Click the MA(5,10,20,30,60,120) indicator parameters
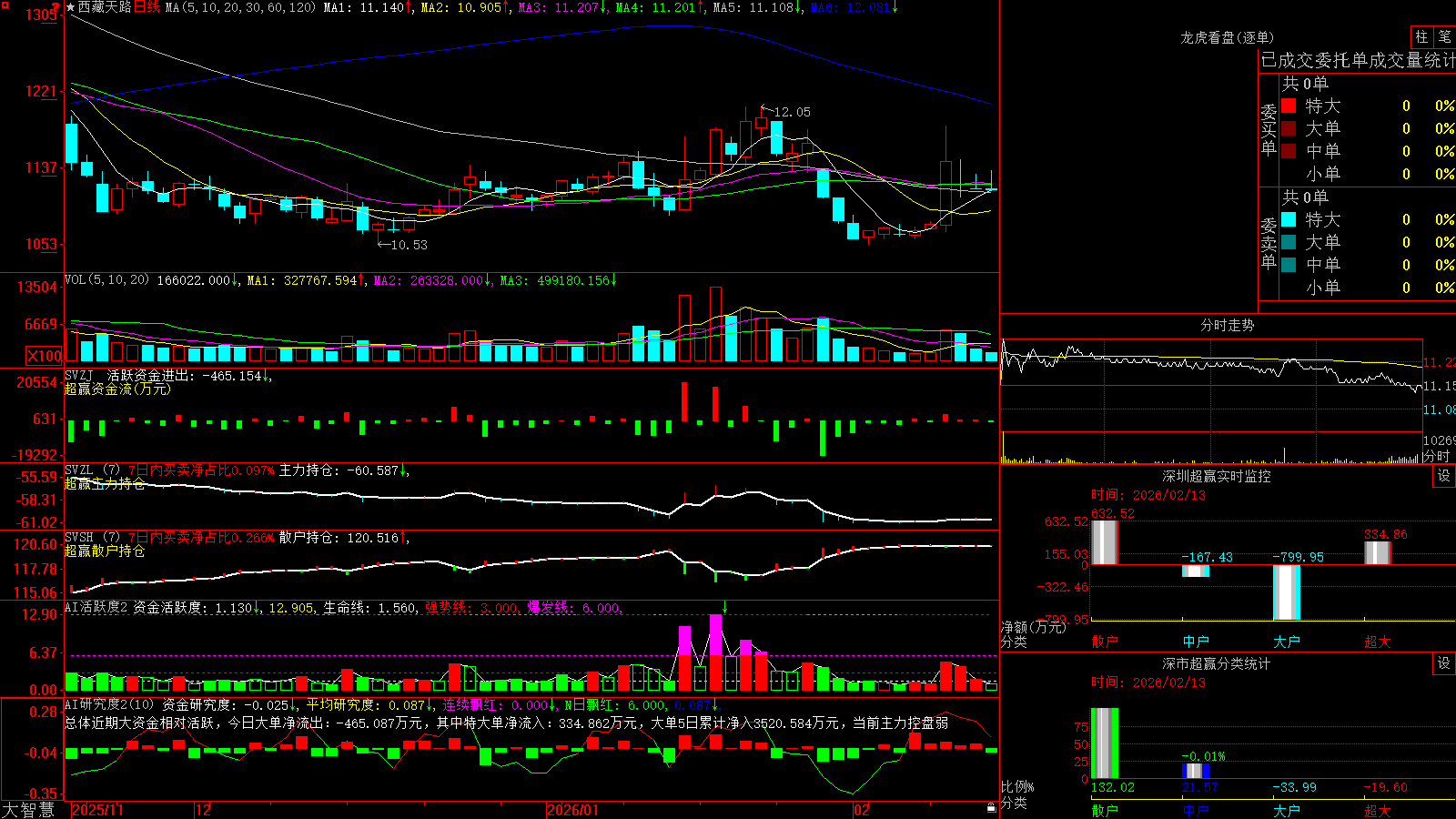1456x819 pixels. (x=240, y=7)
